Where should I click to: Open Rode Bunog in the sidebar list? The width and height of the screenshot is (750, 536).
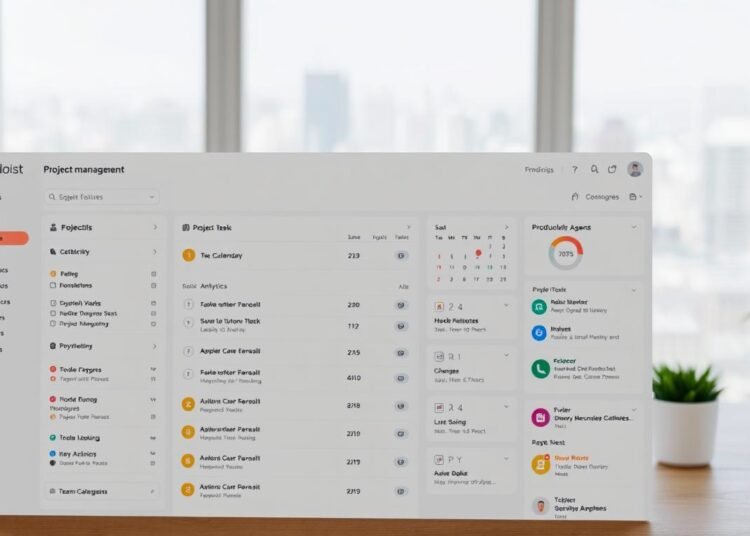(78, 399)
